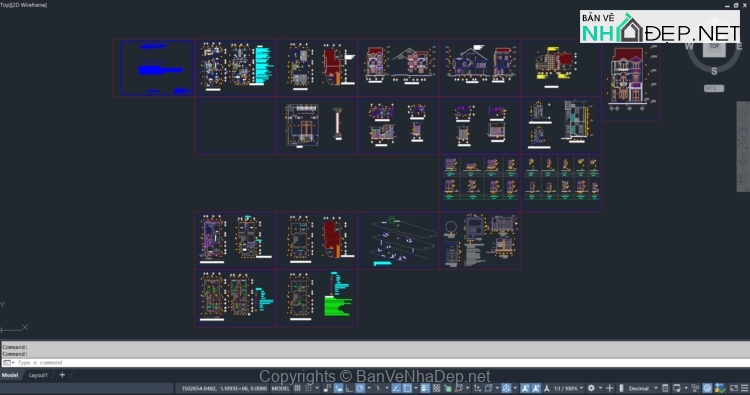
Task: Toggle infer constraints icon
Action: point(327,388)
